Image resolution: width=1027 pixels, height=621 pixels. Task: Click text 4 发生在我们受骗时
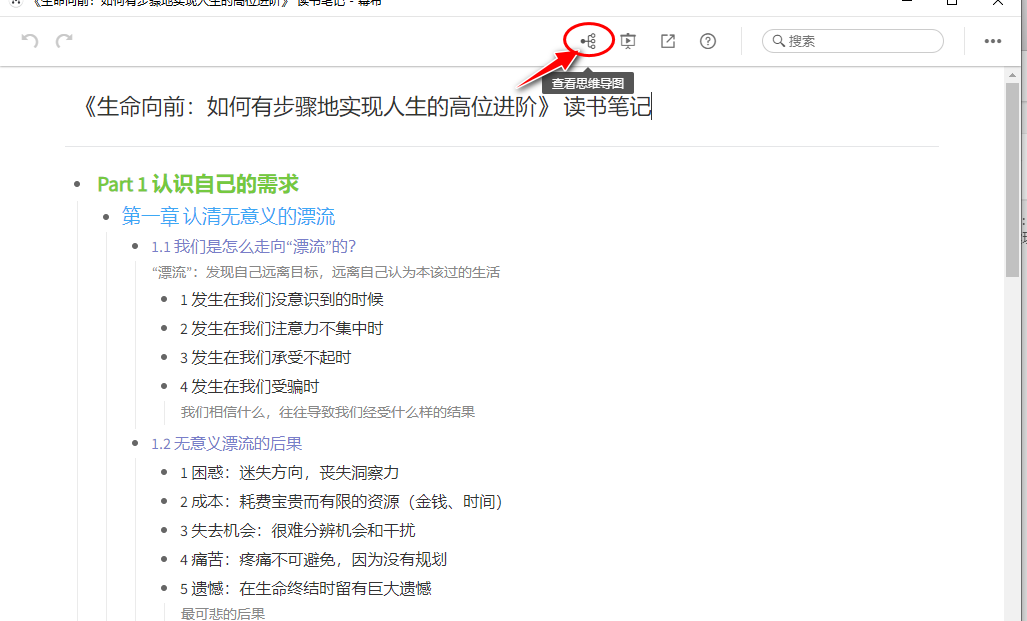[x=250, y=386]
